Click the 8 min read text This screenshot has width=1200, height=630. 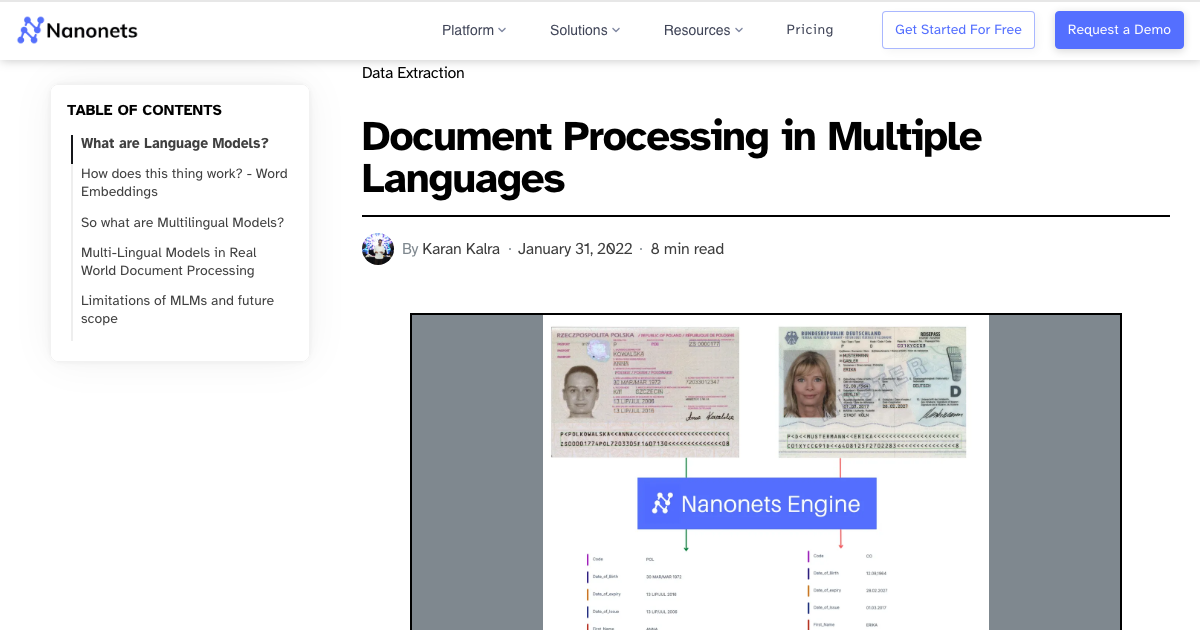tap(687, 249)
